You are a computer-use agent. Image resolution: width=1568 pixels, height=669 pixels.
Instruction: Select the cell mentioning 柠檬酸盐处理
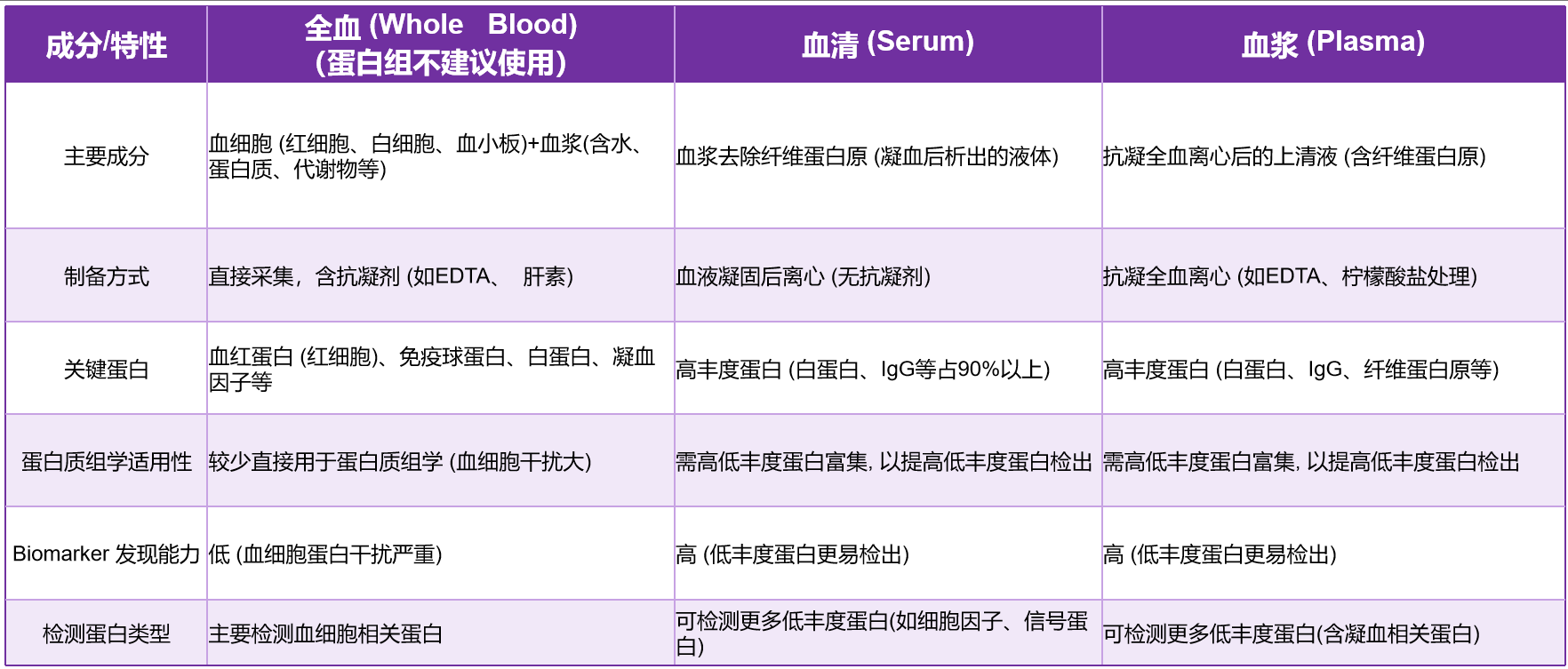pyautogui.click(x=1289, y=276)
